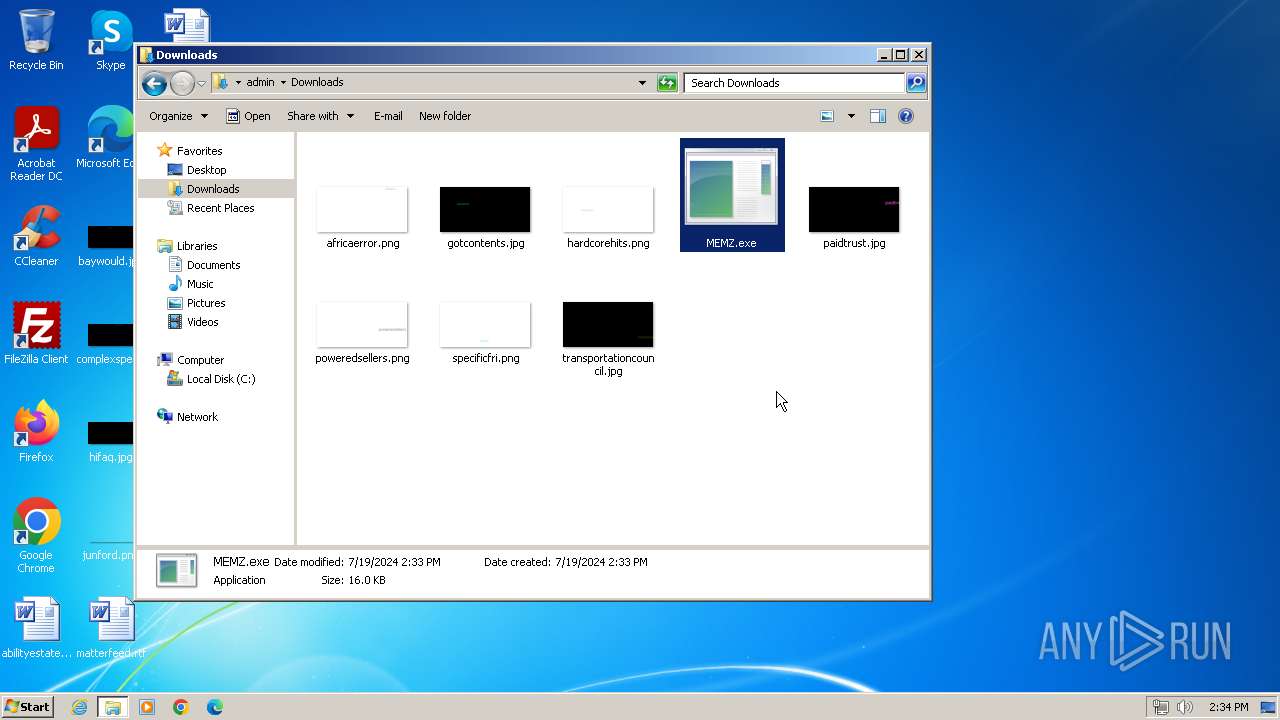Select Favorites in the navigation pane
The height and width of the screenshot is (720, 1280).
[x=190, y=151]
